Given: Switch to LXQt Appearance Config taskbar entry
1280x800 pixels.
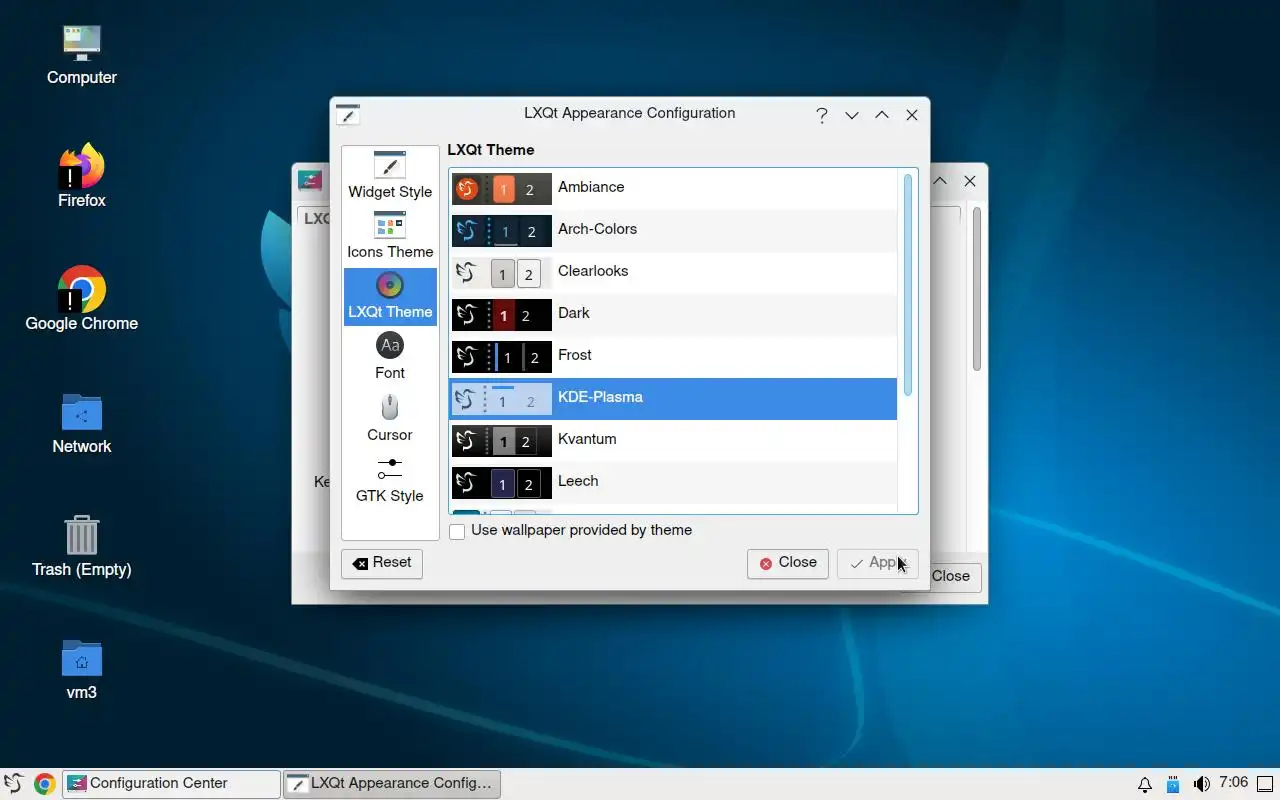Looking at the screenshot, I should click(x=391, y=784).
